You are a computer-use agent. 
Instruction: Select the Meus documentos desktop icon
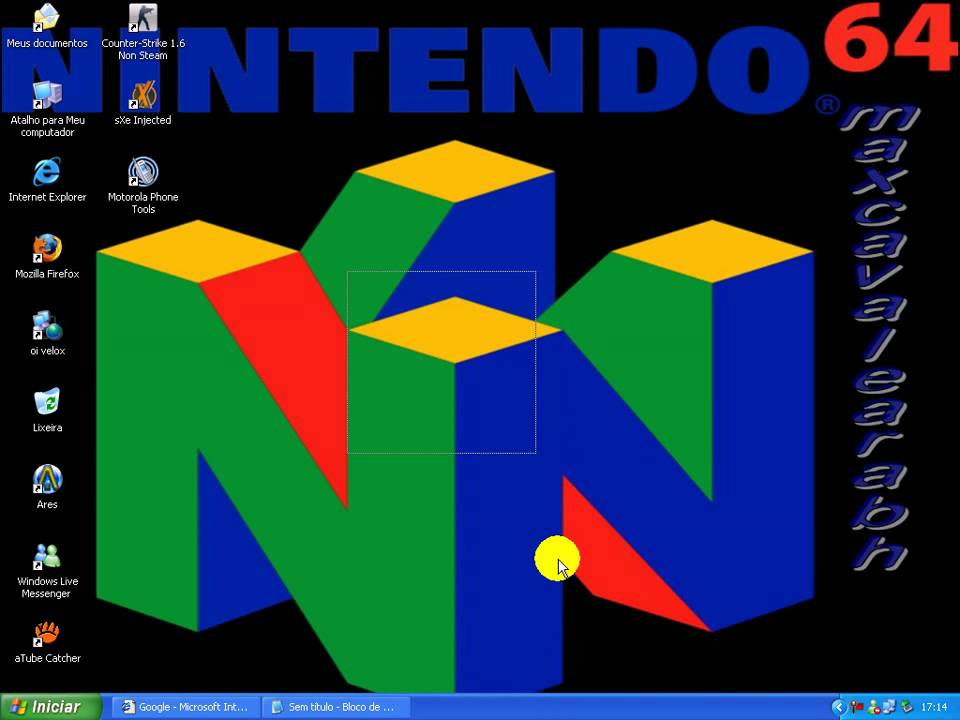(x=47, y=26)
